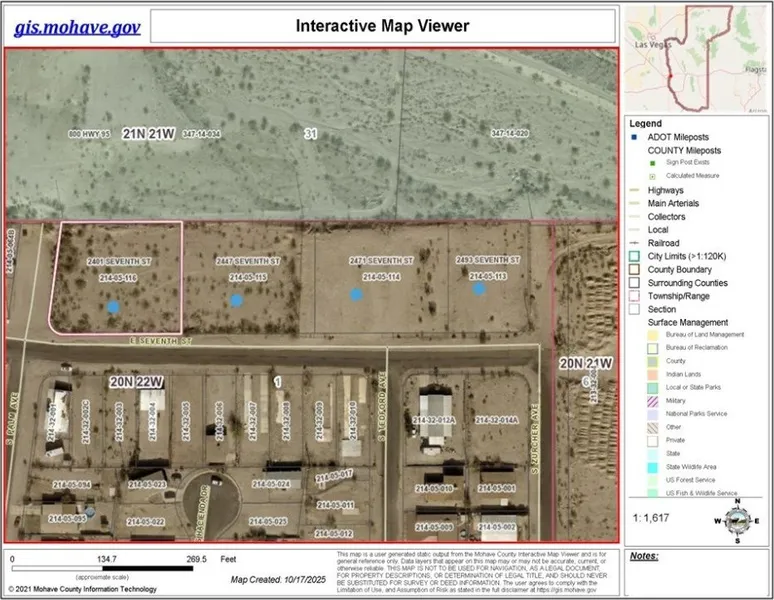
Task: Click the Interactive Map Viewer title
Action: tap(383, 25)
